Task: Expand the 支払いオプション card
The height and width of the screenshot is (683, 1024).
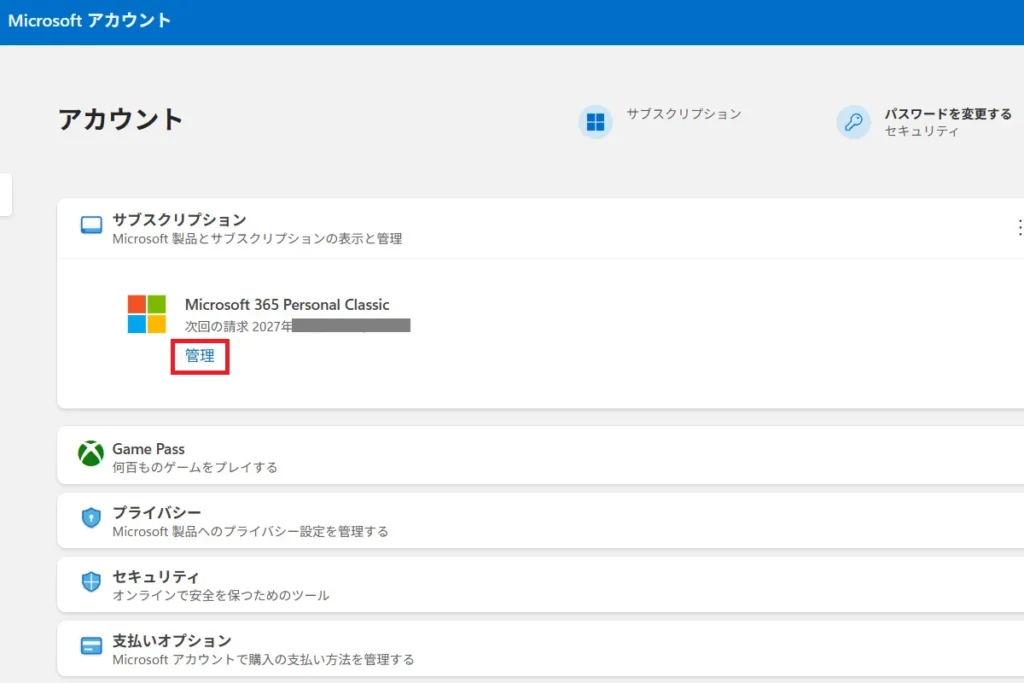Action: [541, 648]
